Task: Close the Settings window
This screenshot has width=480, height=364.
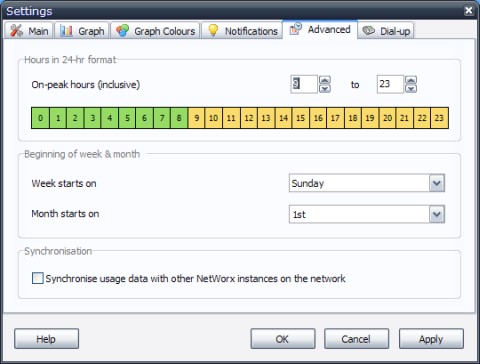Action: tap(469, 11)
